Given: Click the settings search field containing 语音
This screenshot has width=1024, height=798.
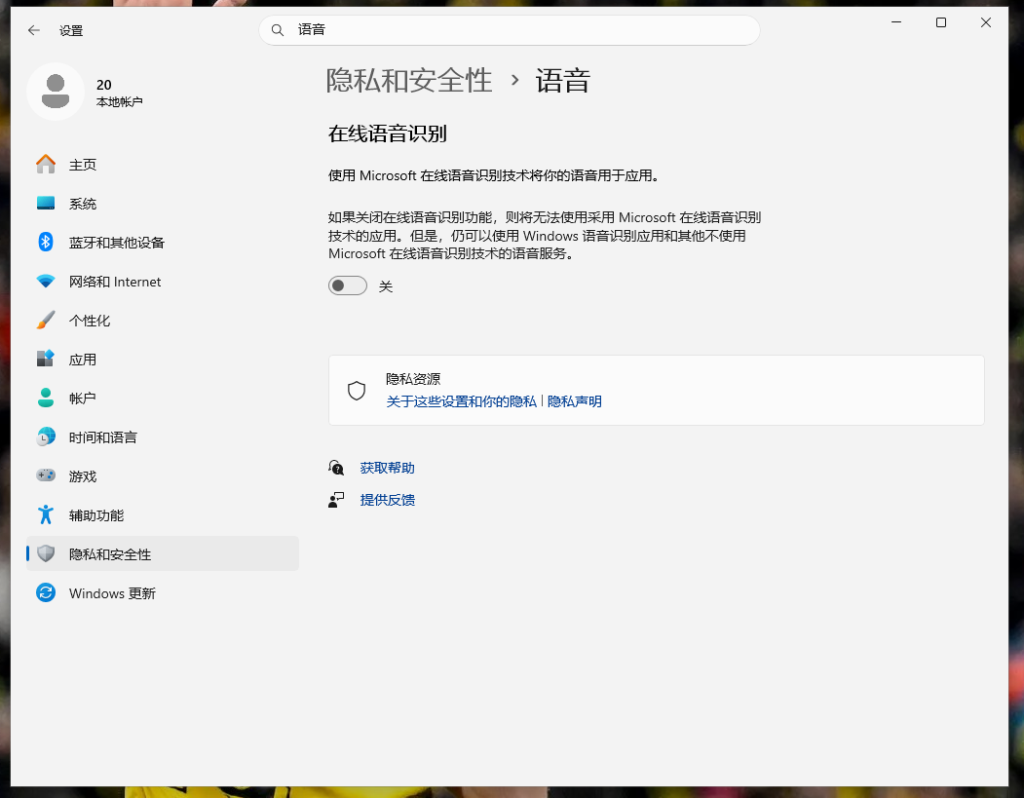Looking at the screenshot, I should pos(509,30).
